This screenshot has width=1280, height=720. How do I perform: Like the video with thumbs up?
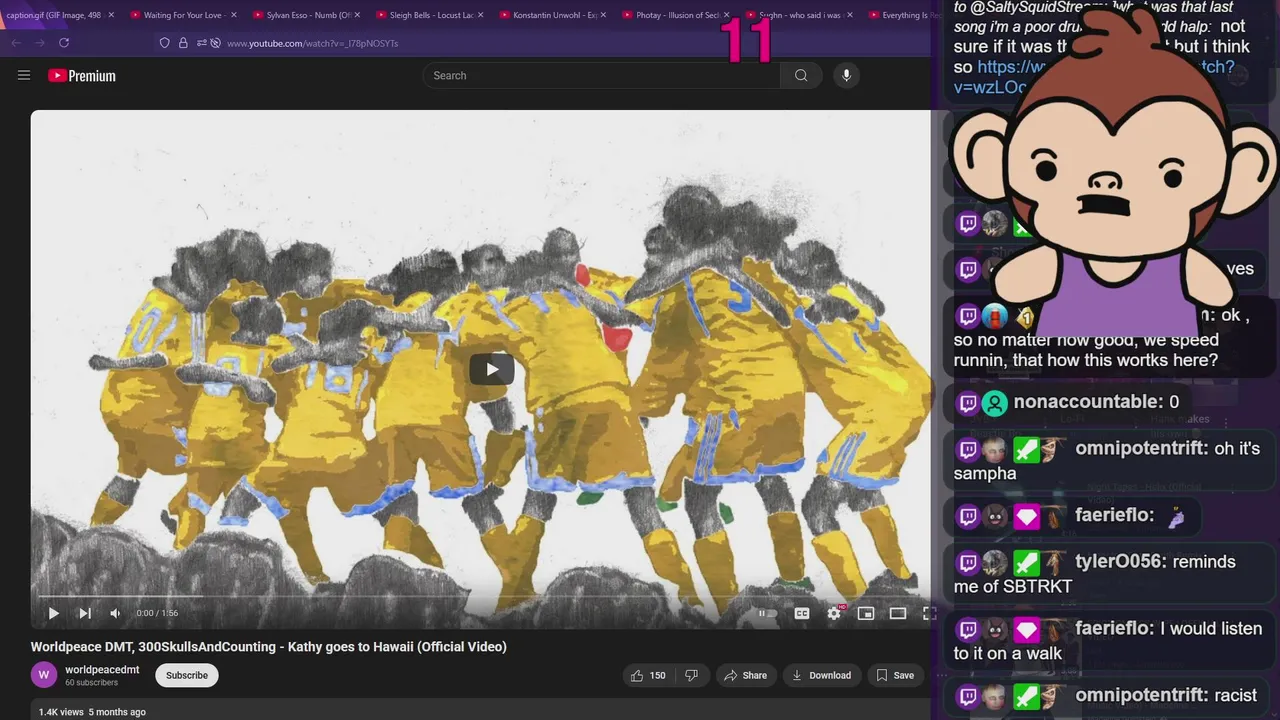pyautogui.click(x=646, y=675)
